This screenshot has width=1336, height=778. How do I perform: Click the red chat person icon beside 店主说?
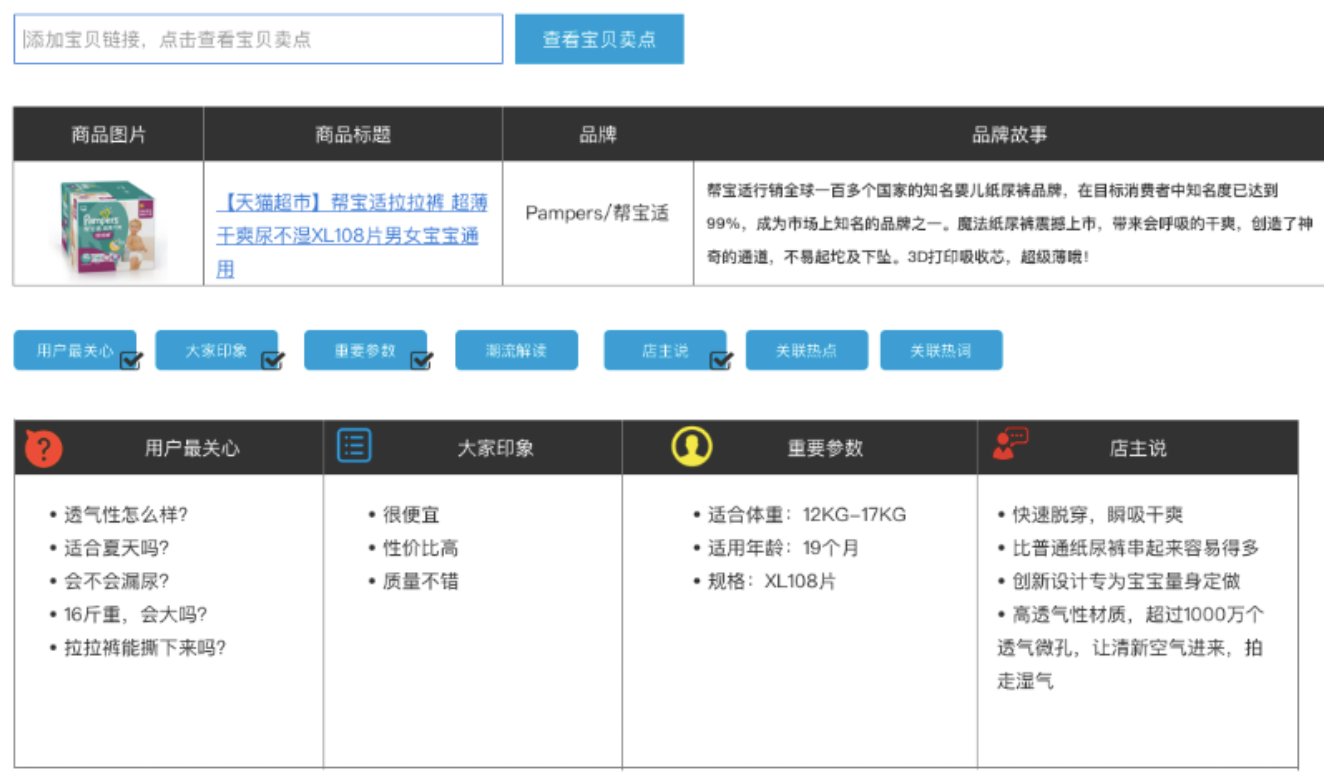(x=1010, y=444)
